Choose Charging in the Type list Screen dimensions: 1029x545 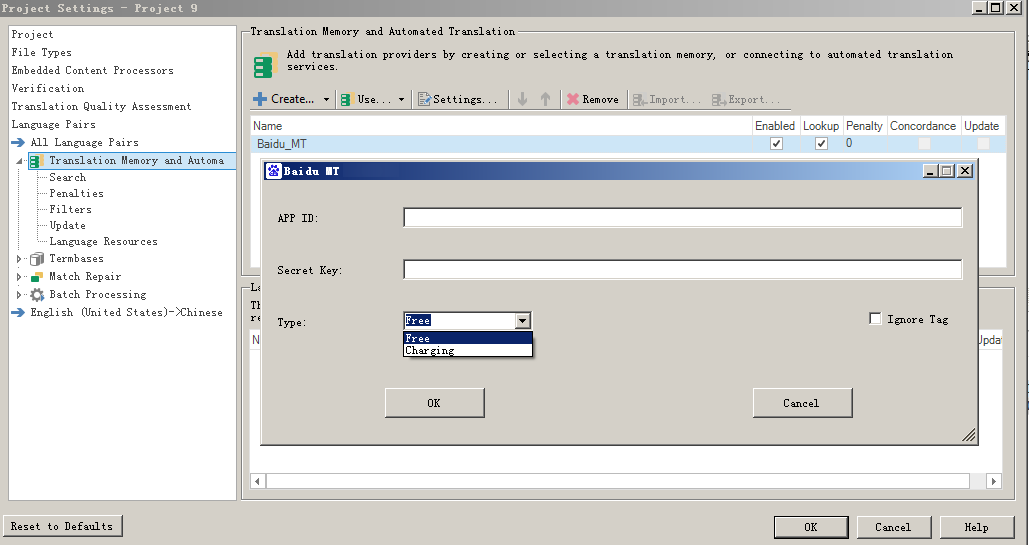pos(467,351)
